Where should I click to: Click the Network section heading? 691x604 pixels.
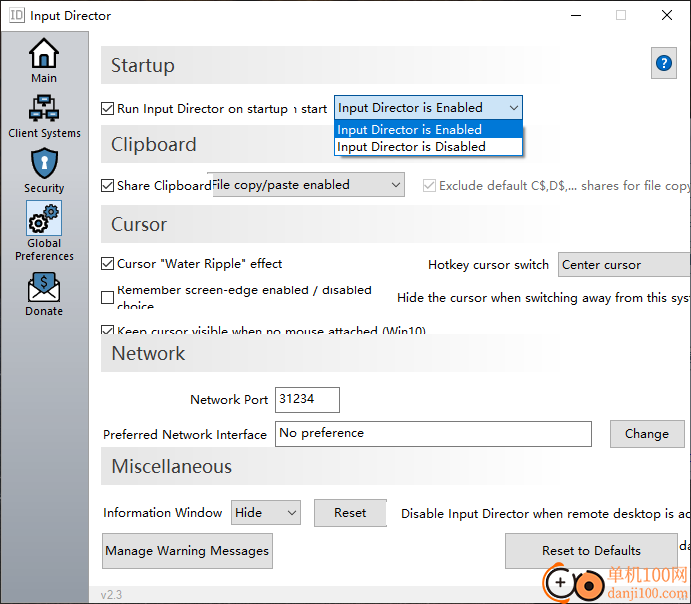148,353
